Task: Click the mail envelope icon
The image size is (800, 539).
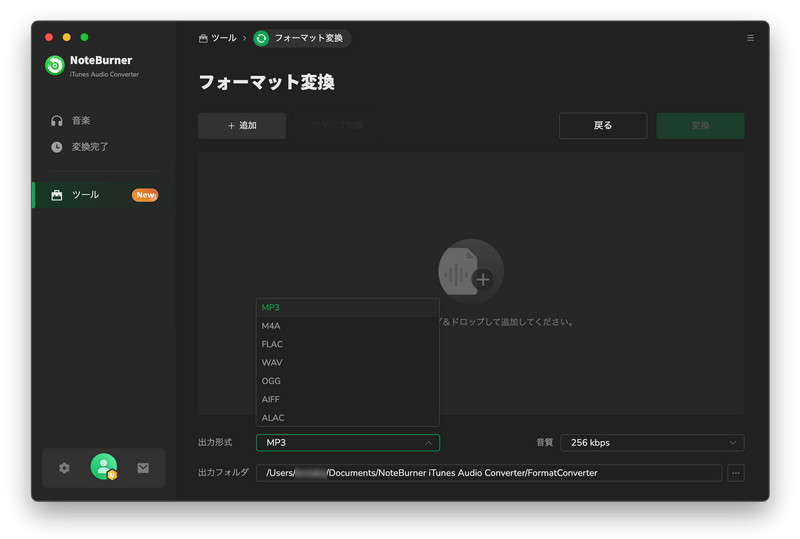Action: pos(143,468)
